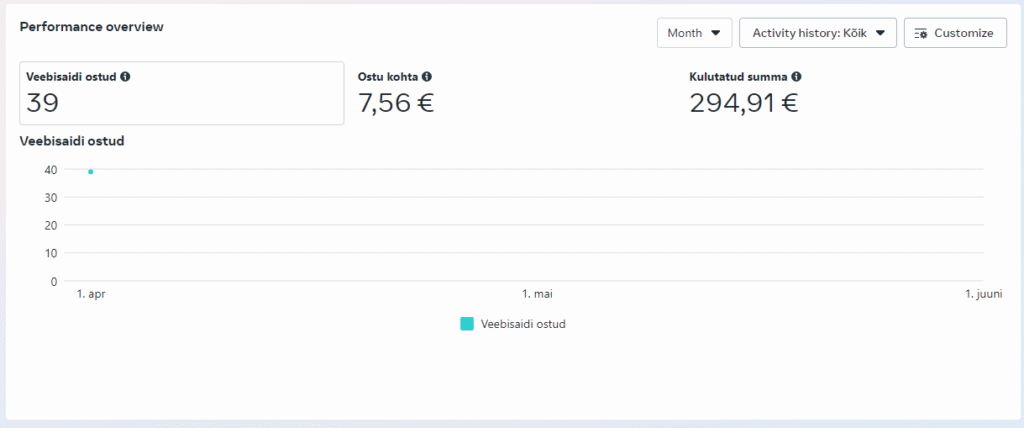Screen dimensions: 1024x428
Task: Click the 1. juuni axis label
Action: pos(983,295)
